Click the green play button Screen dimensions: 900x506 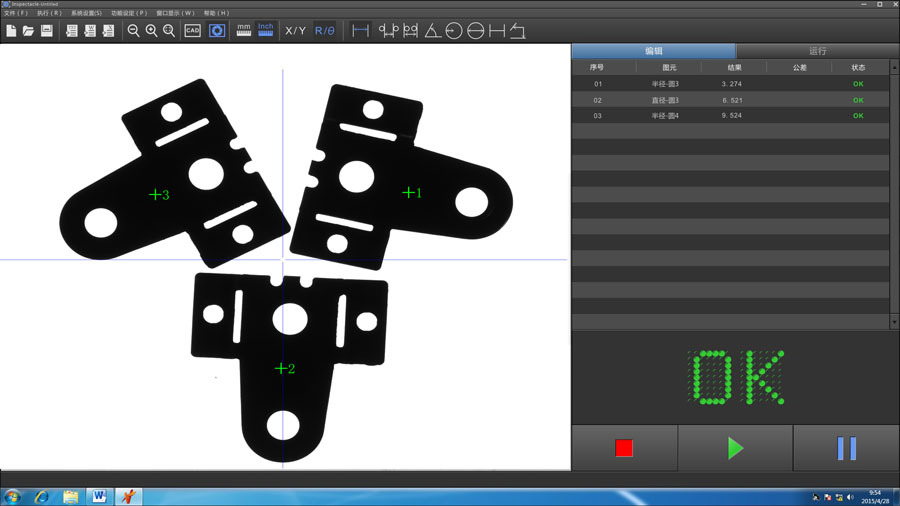point(735,448)
